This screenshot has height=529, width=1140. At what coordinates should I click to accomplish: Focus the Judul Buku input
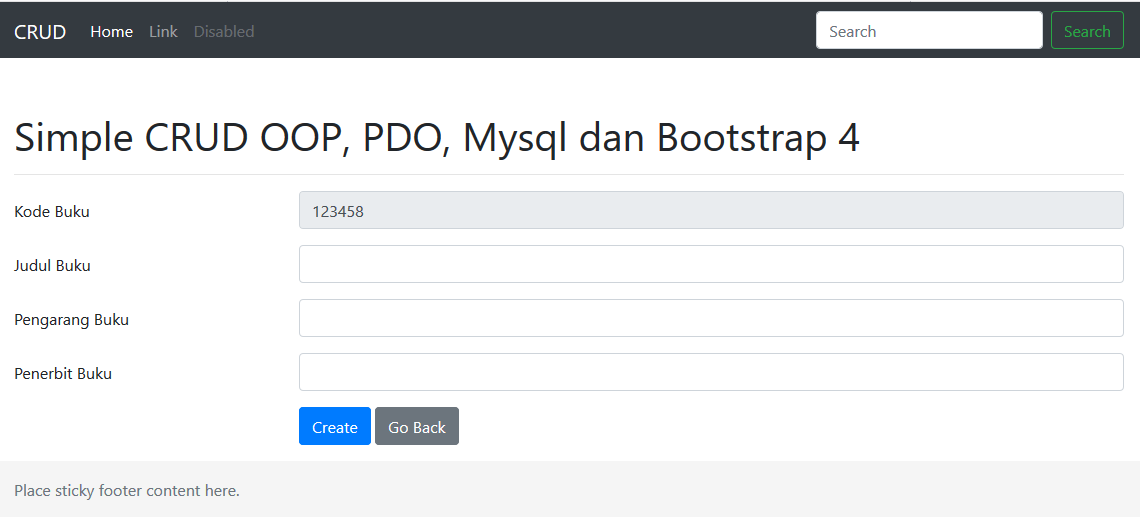click(711, 264)
